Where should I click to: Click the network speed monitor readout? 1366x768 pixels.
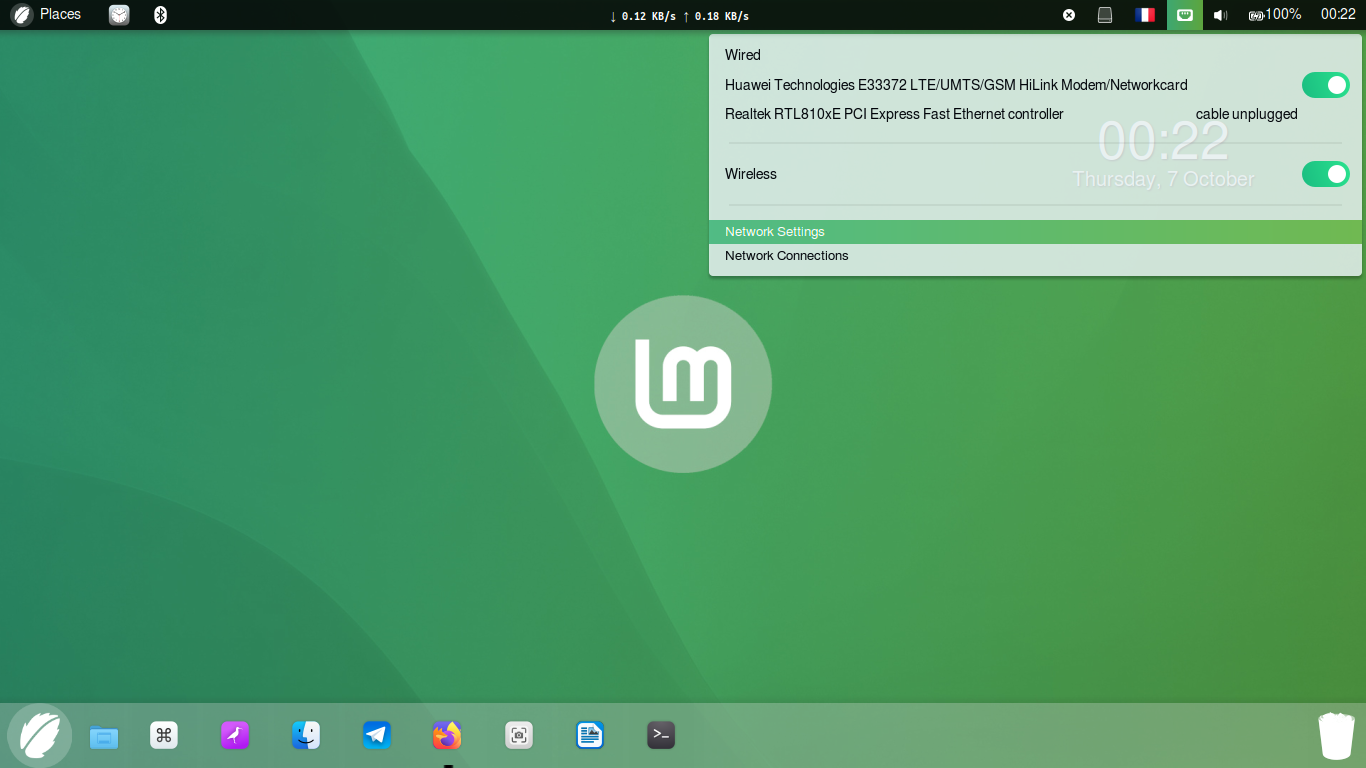pyautogui.click(x=679, y=16)
